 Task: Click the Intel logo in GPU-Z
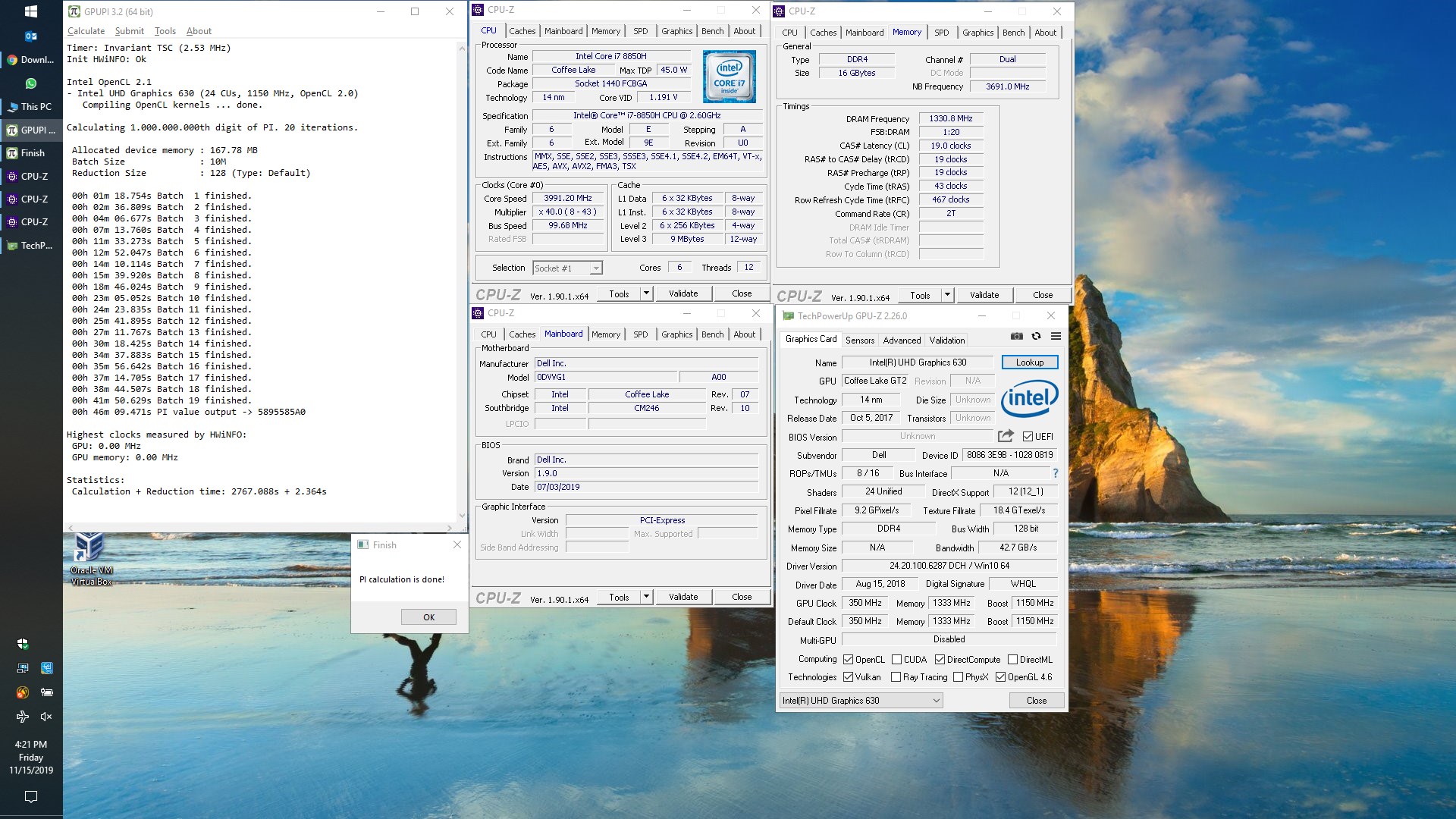1029,398
